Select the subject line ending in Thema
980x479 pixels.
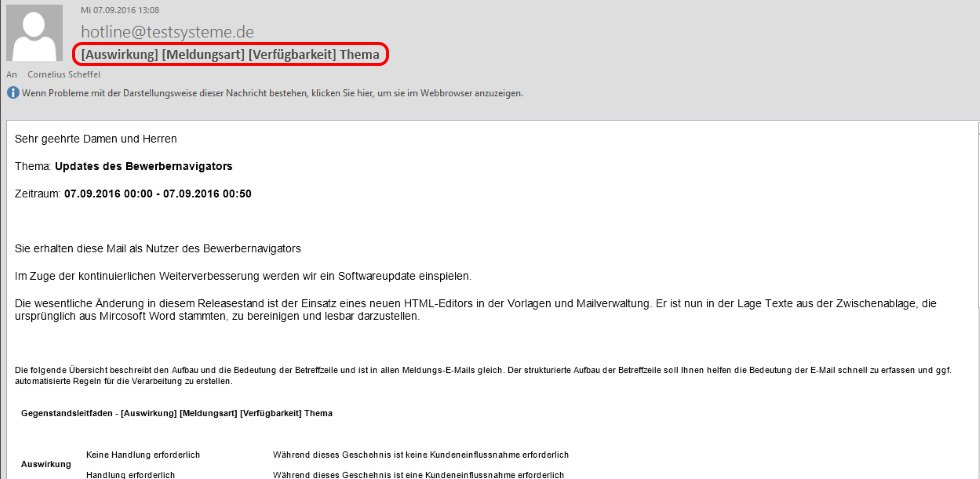click(x=230, y=54)
